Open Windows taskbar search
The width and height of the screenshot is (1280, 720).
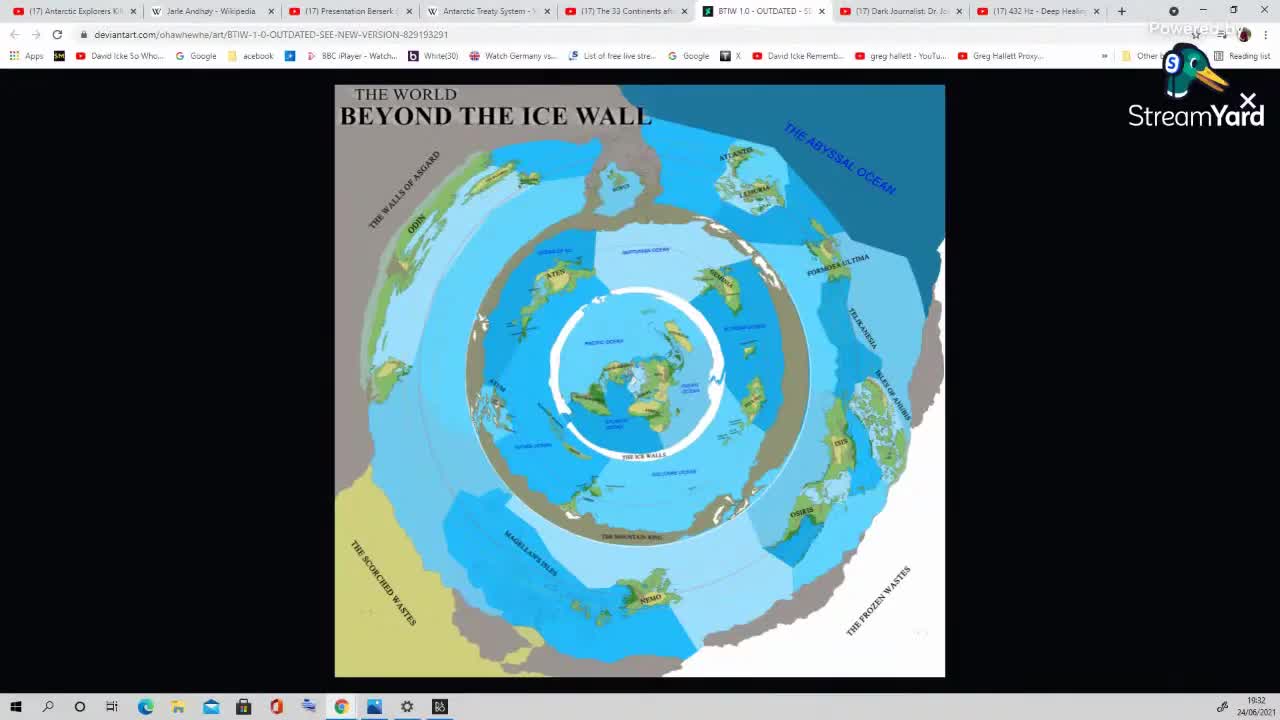47,707
